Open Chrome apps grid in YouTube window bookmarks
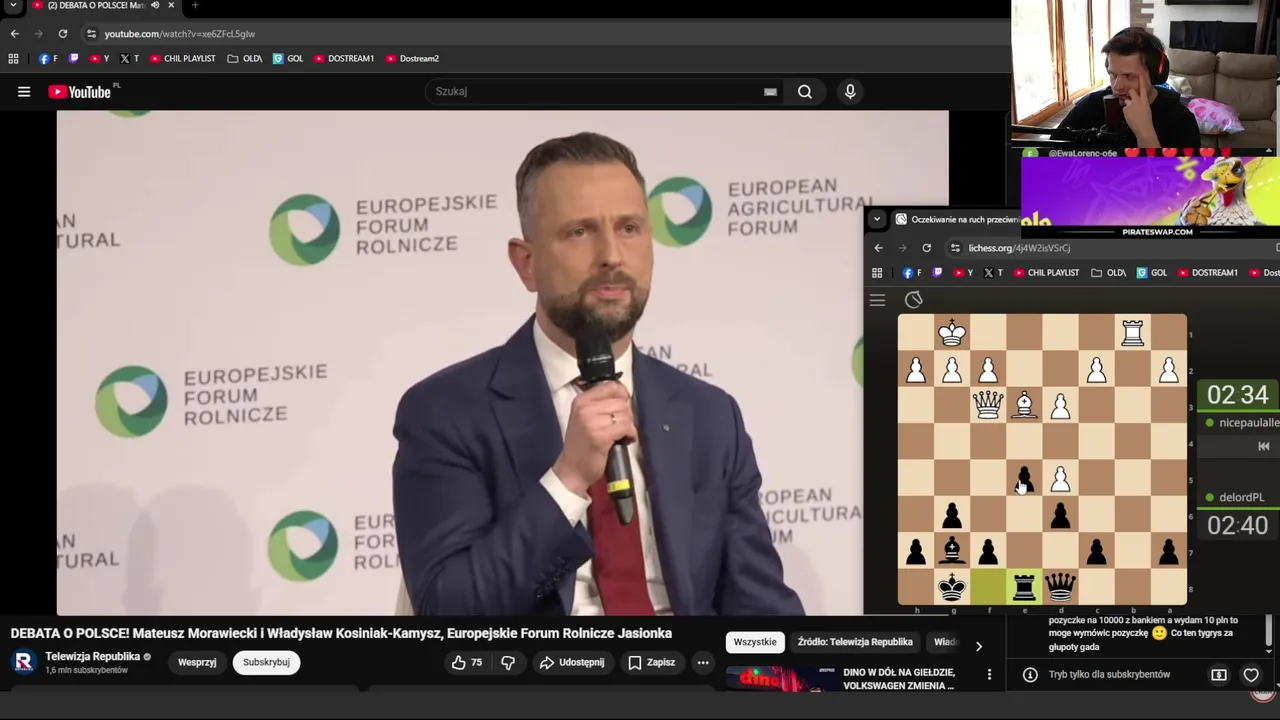Image resolution: width=1280 pixels, height=720 pixels. point(14,59)
